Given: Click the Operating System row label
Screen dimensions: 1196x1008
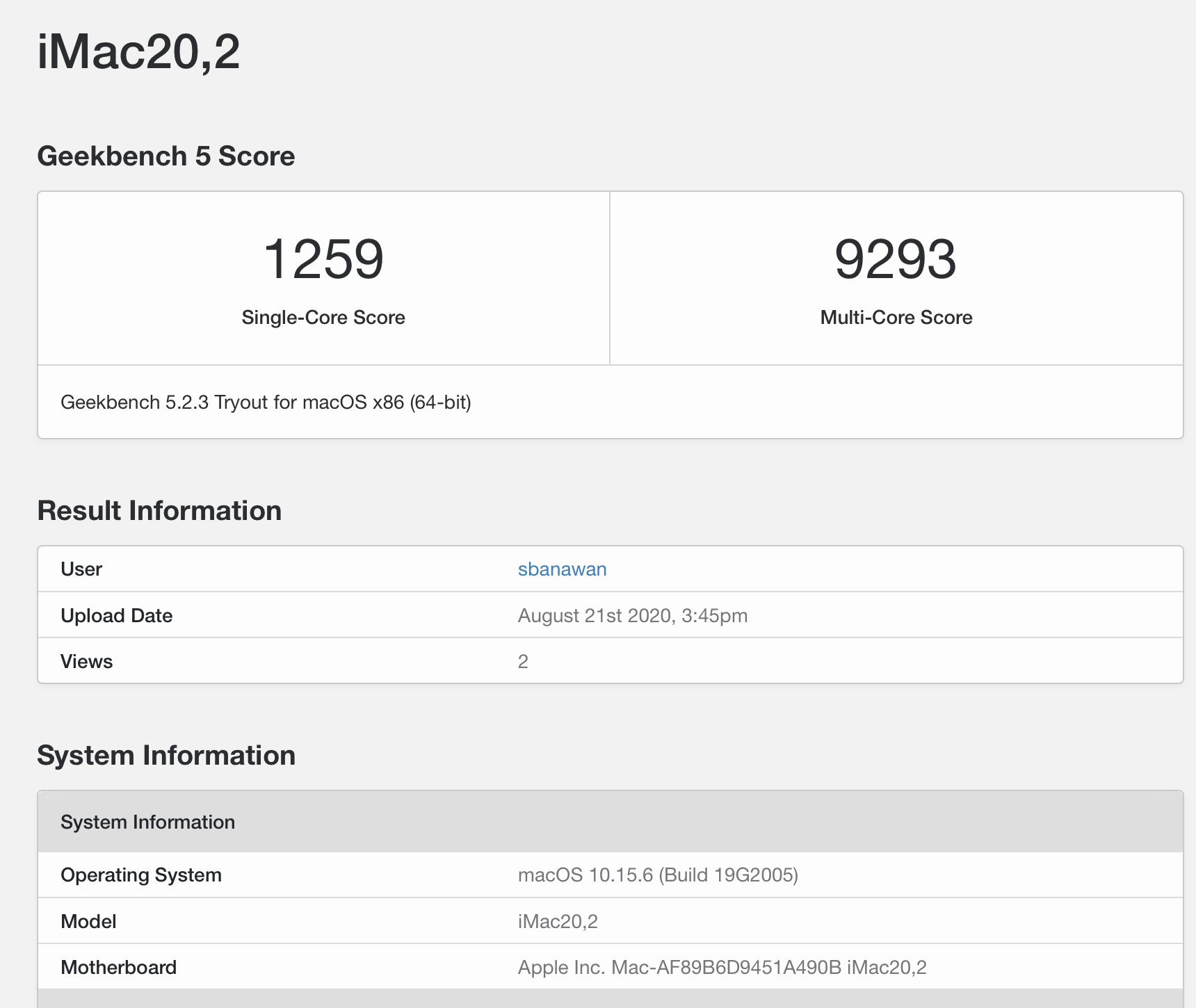Looking at the screenshot, I should point(141,875).
